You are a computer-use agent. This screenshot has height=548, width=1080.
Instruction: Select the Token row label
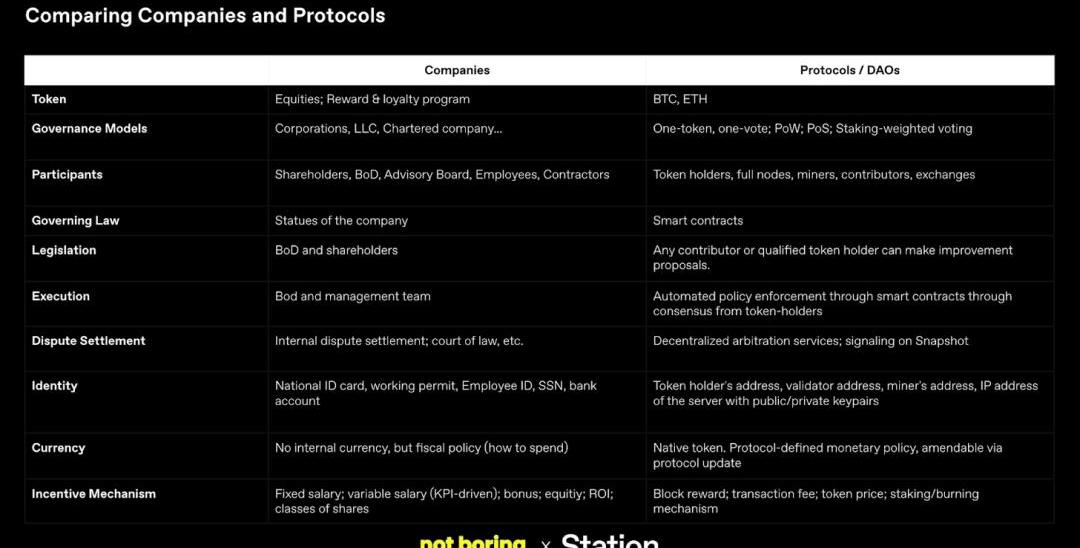pos(49,99)
